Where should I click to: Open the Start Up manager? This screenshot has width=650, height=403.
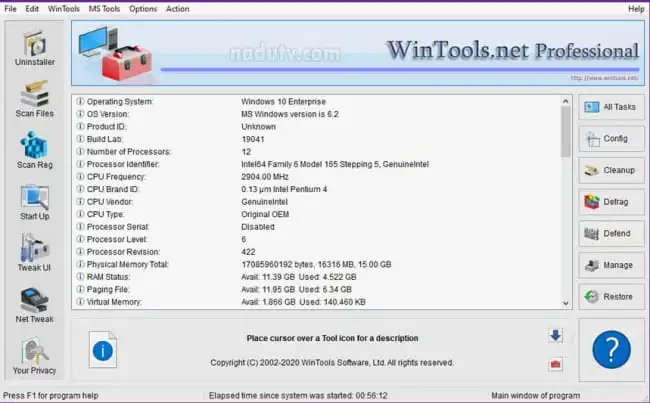point(35,202)
